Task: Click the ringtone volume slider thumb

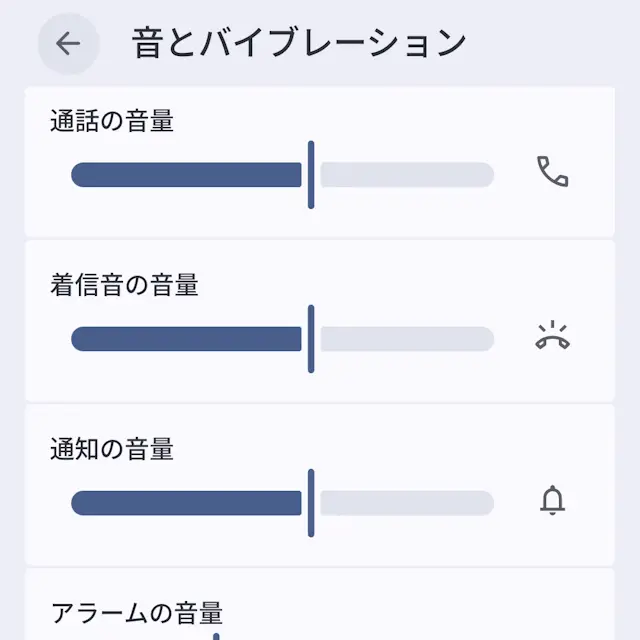Action: tap(311, 339)
